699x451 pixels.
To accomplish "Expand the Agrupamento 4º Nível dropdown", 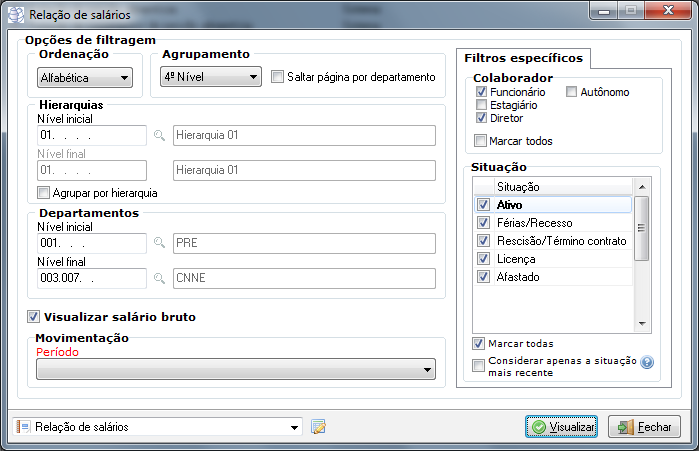I will click(x=211, y=77).
